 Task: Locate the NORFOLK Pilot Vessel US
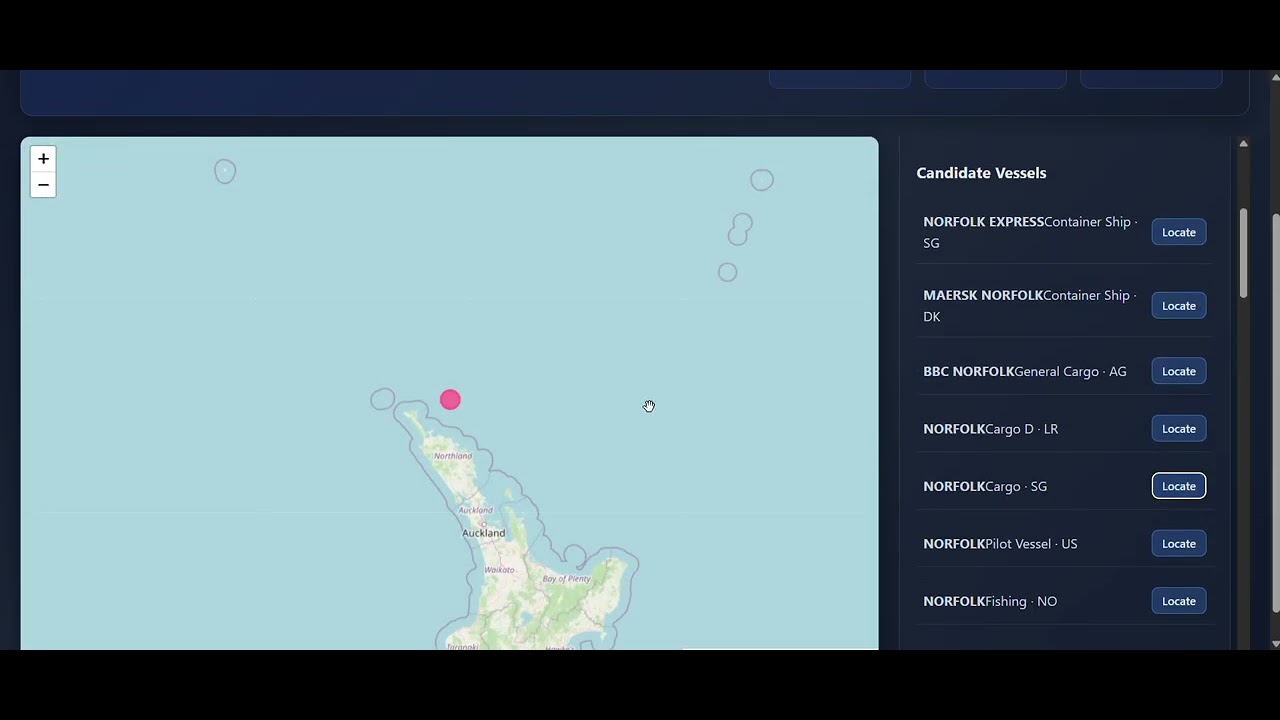(1179, 544)
